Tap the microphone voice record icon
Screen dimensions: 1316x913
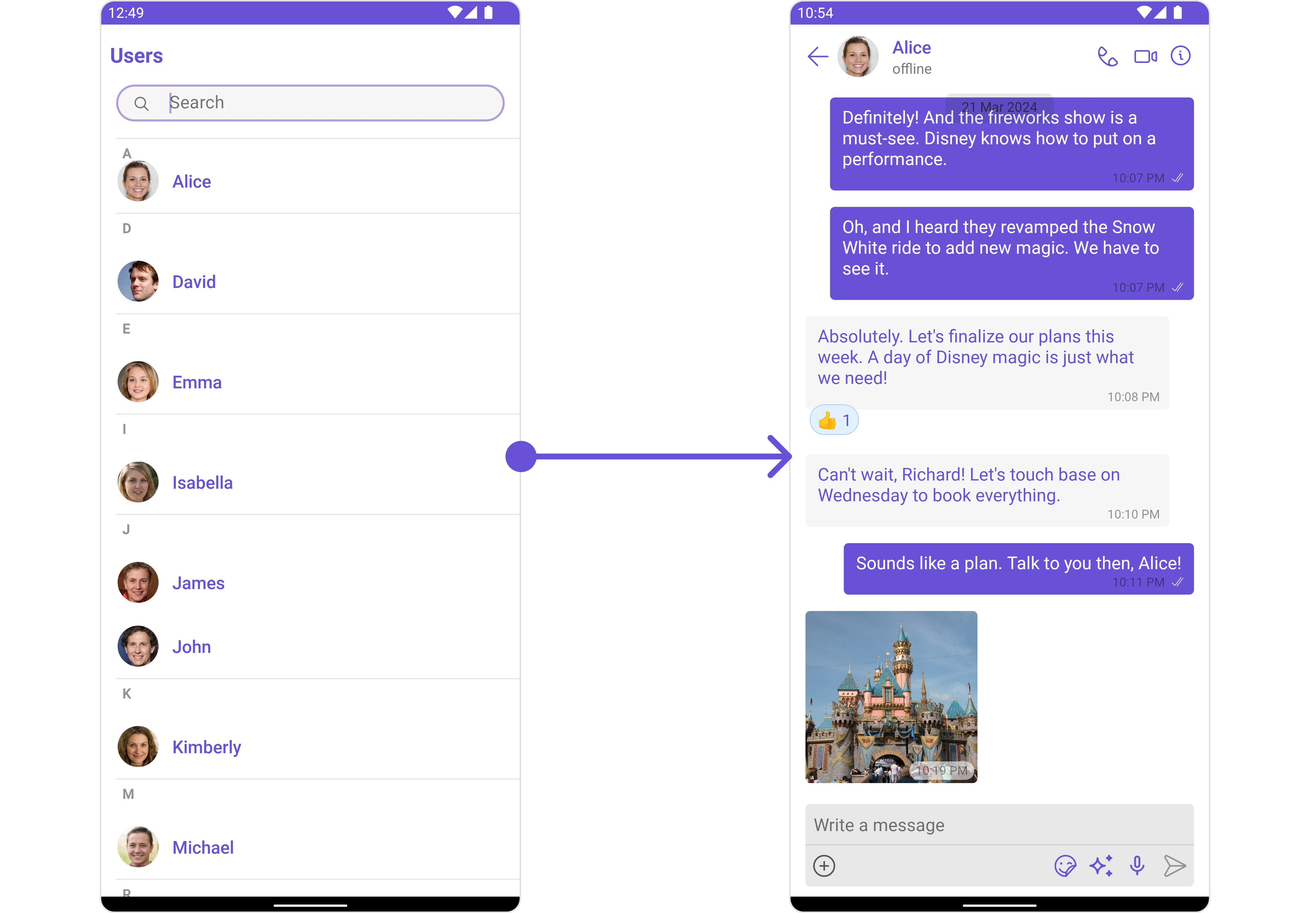(1137, 866)
